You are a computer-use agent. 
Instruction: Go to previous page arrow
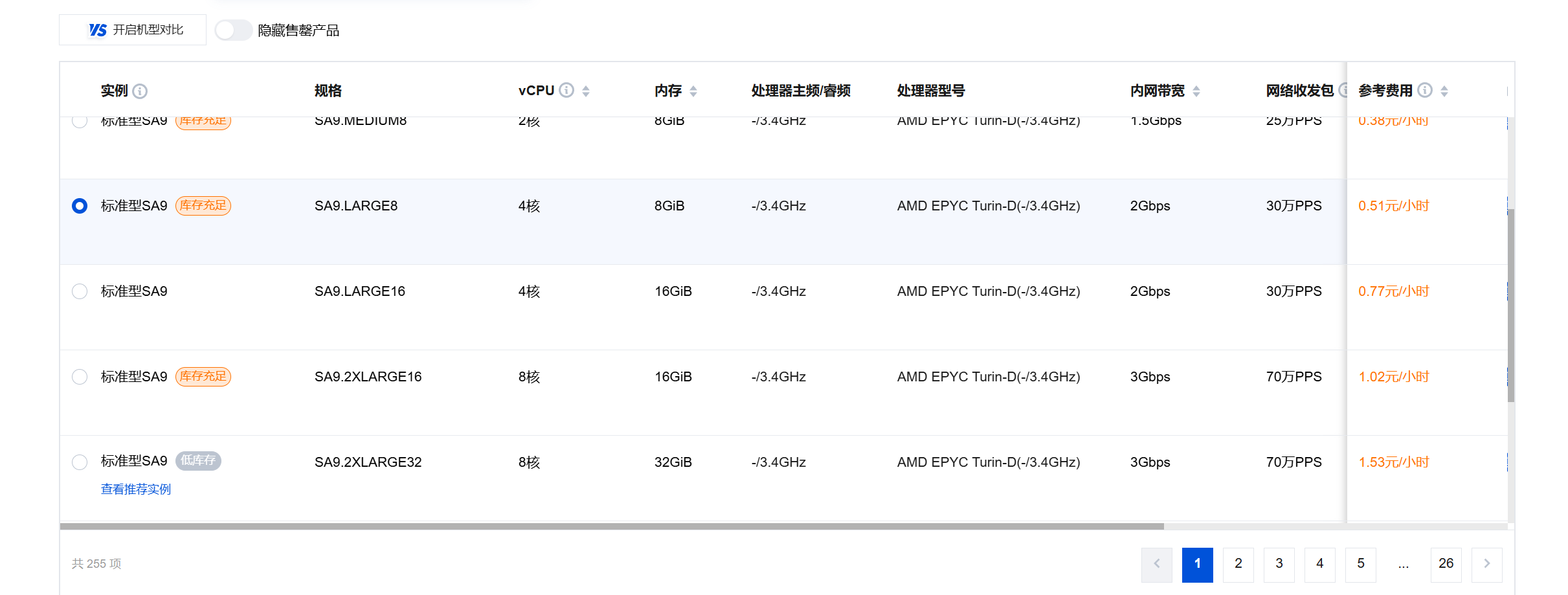1157,564
